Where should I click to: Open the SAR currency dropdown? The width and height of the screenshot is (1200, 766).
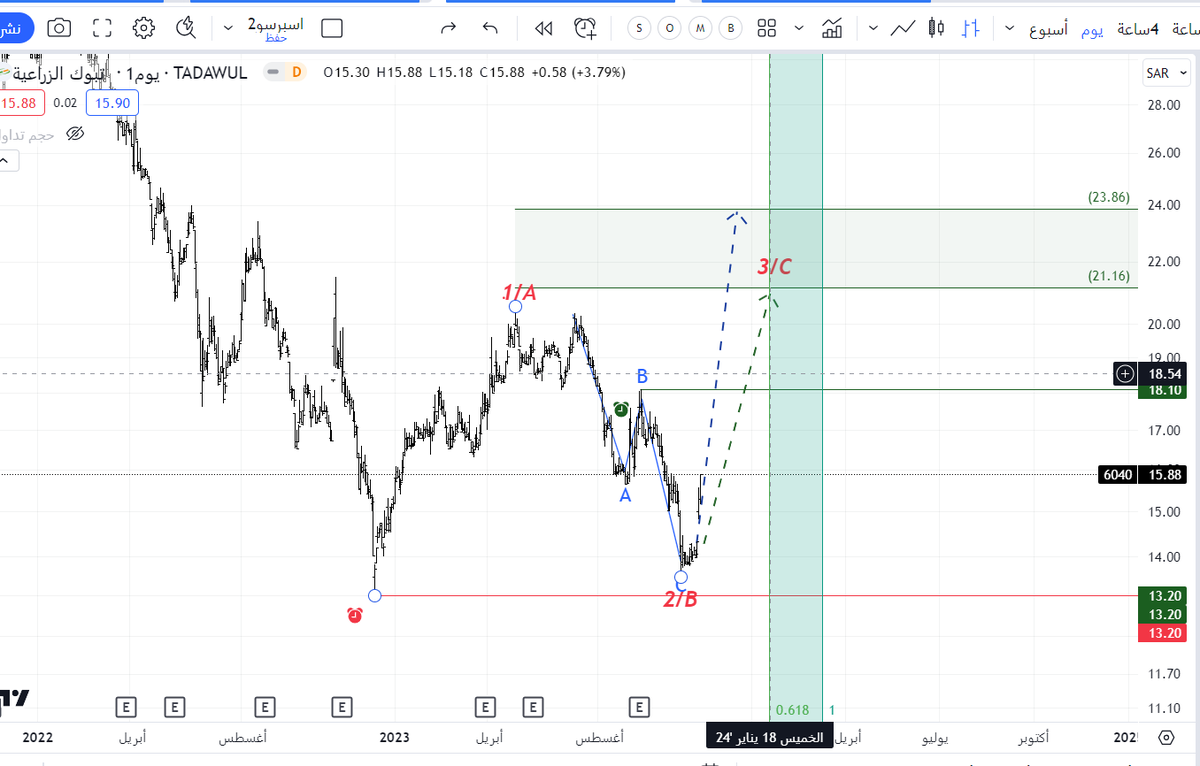pyautogui.click(x=1165, y=73)
